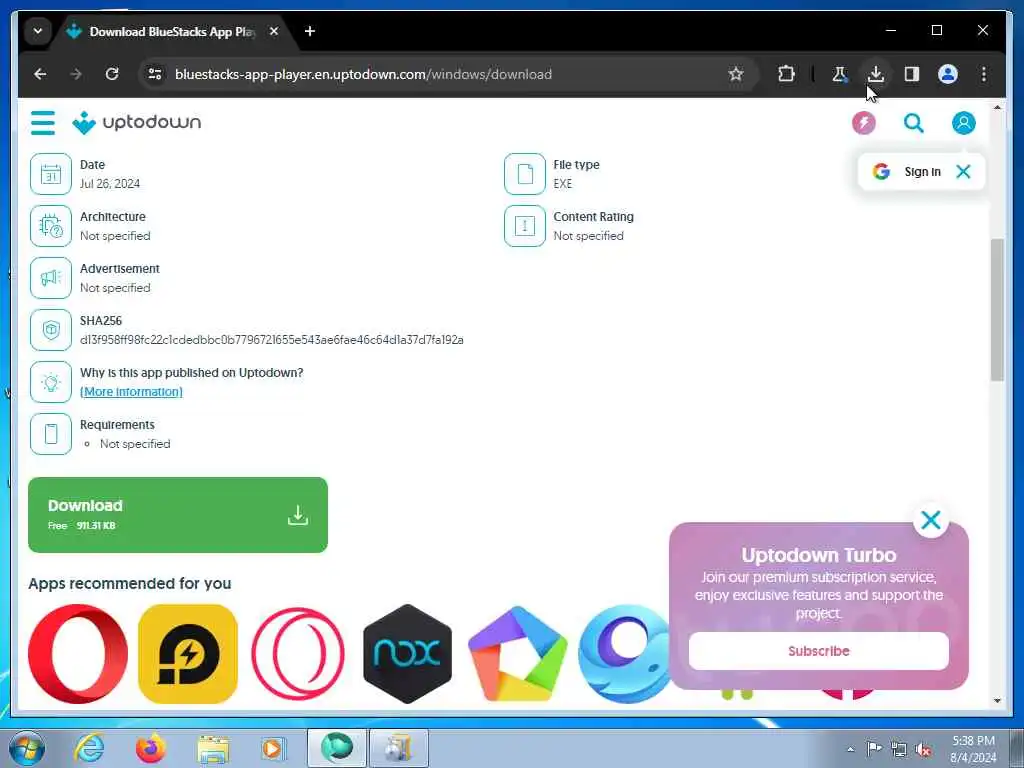Show hidden system tray icons
1024x768 pixels.
coord(850,749)
